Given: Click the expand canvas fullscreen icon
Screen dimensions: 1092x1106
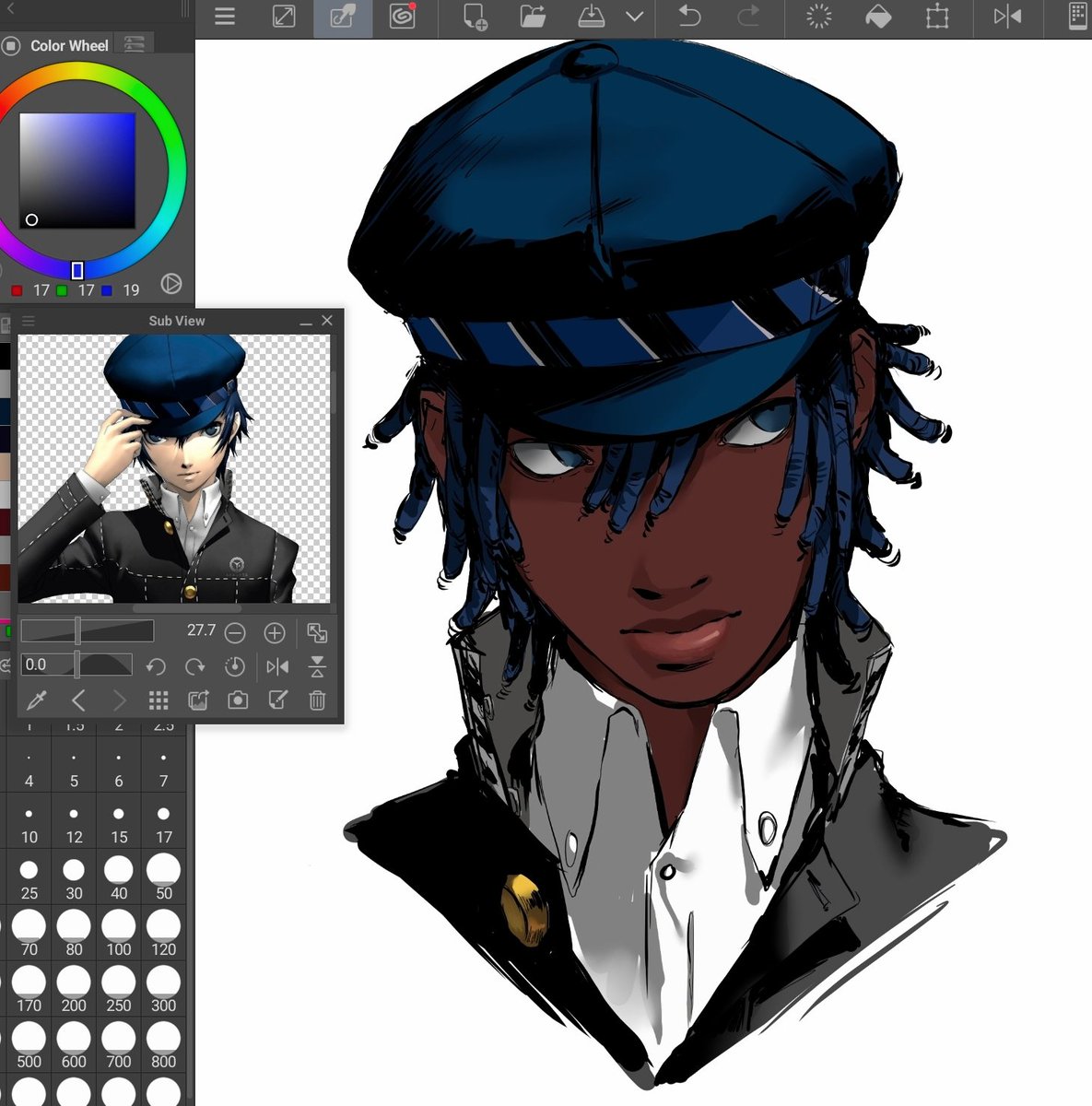Looking at the screenshot, I should pos(284,17).
